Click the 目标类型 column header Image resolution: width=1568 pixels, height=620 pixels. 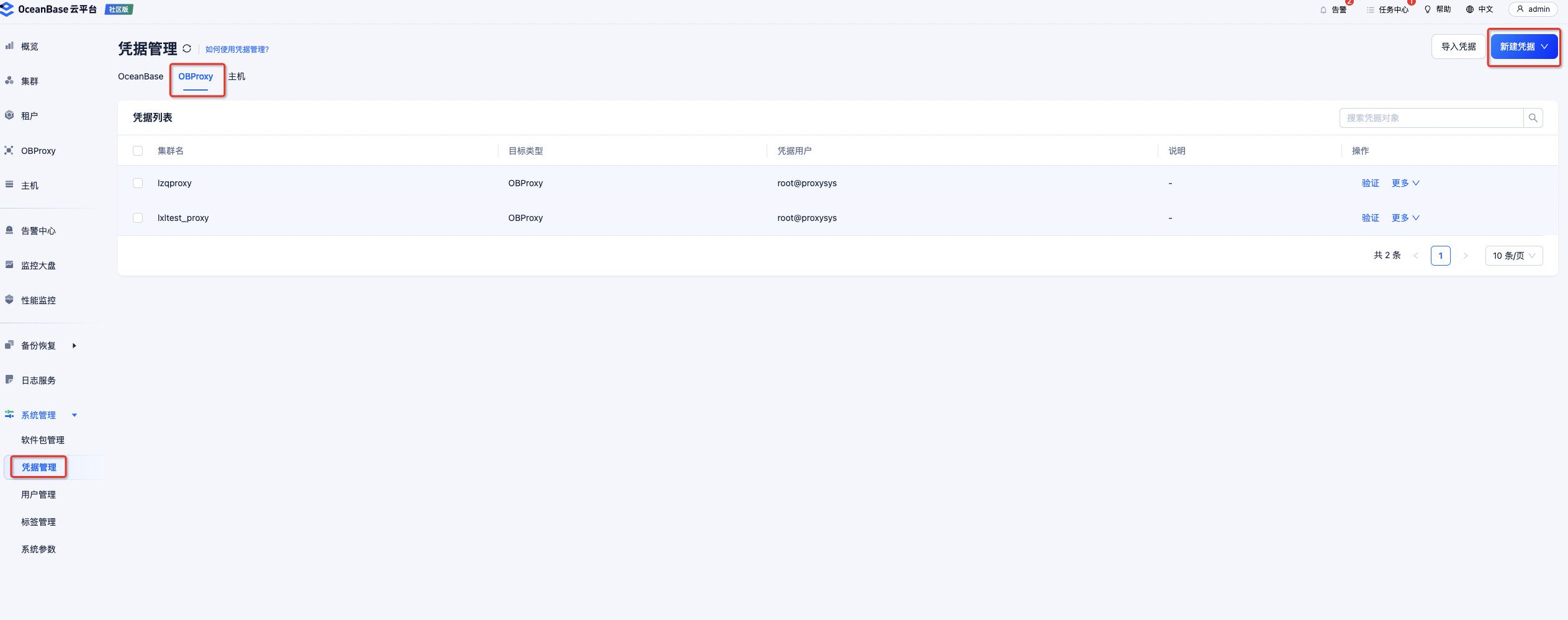(526, 151)
